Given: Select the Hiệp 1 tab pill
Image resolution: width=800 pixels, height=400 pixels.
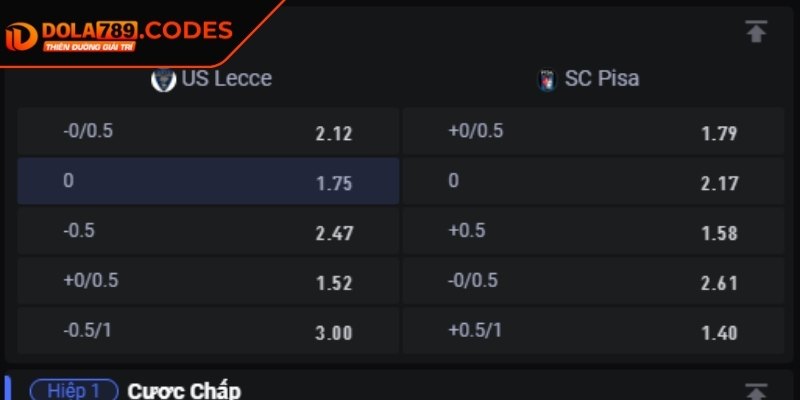Looking at the screenshot, I should pos(74,390).
